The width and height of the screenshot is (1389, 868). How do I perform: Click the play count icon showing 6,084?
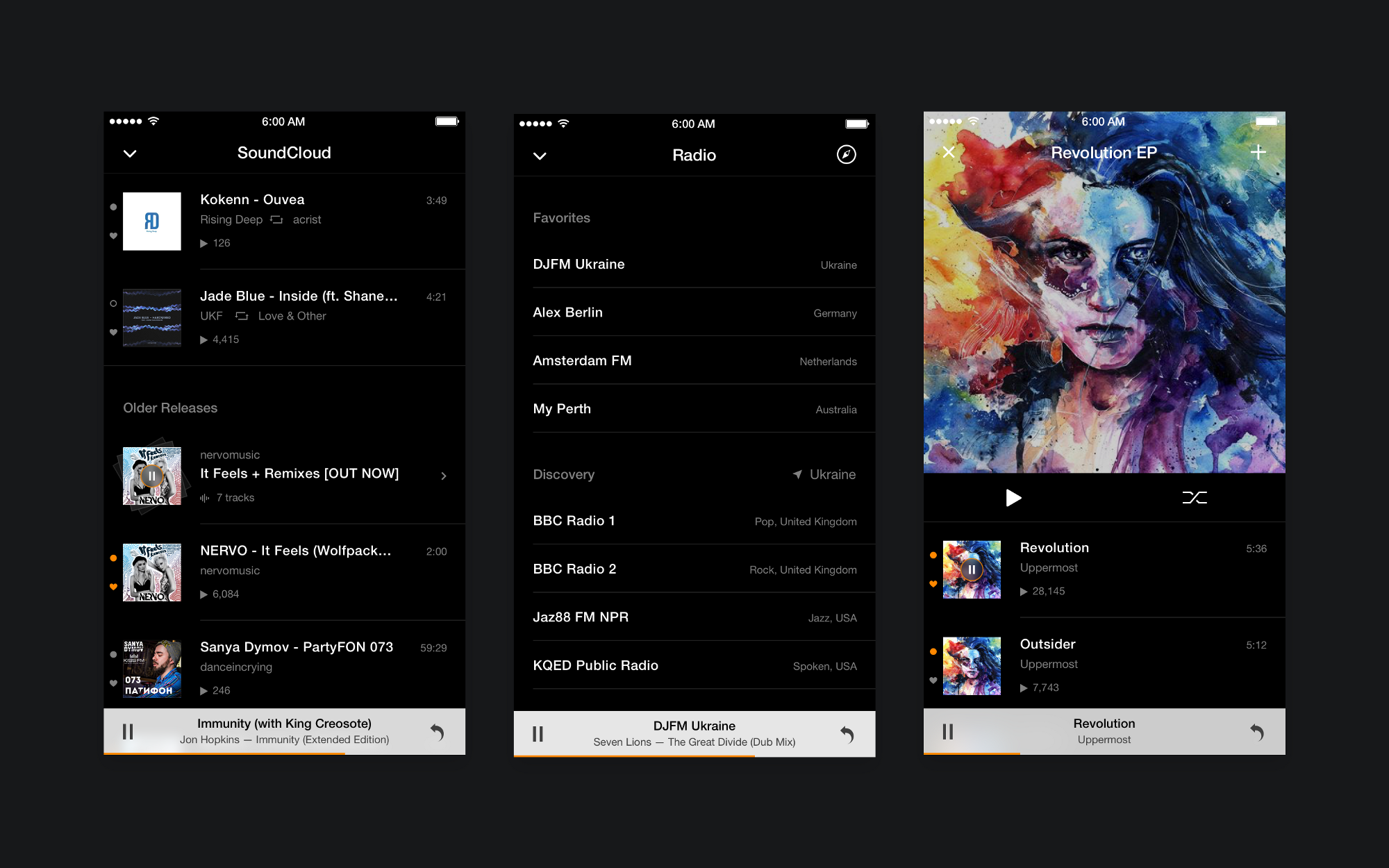coord(203,594)
